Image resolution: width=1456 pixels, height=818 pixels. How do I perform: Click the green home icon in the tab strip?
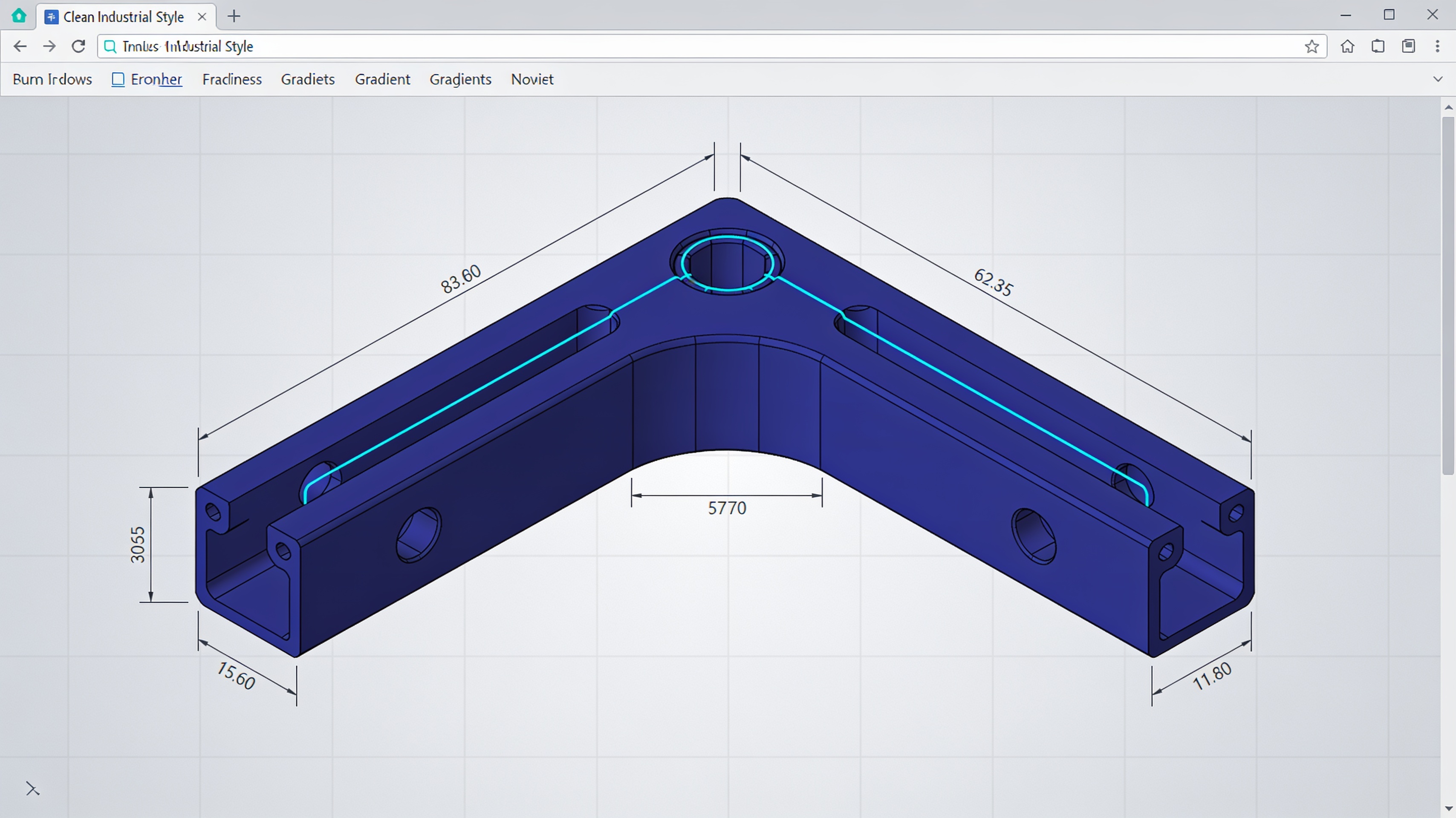[19, 15]
